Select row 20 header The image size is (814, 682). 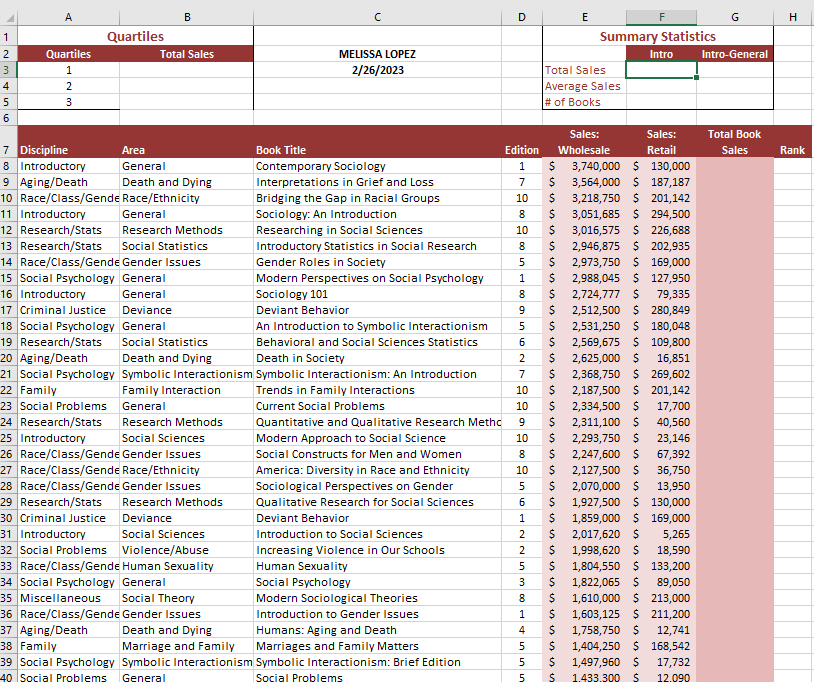8,358
